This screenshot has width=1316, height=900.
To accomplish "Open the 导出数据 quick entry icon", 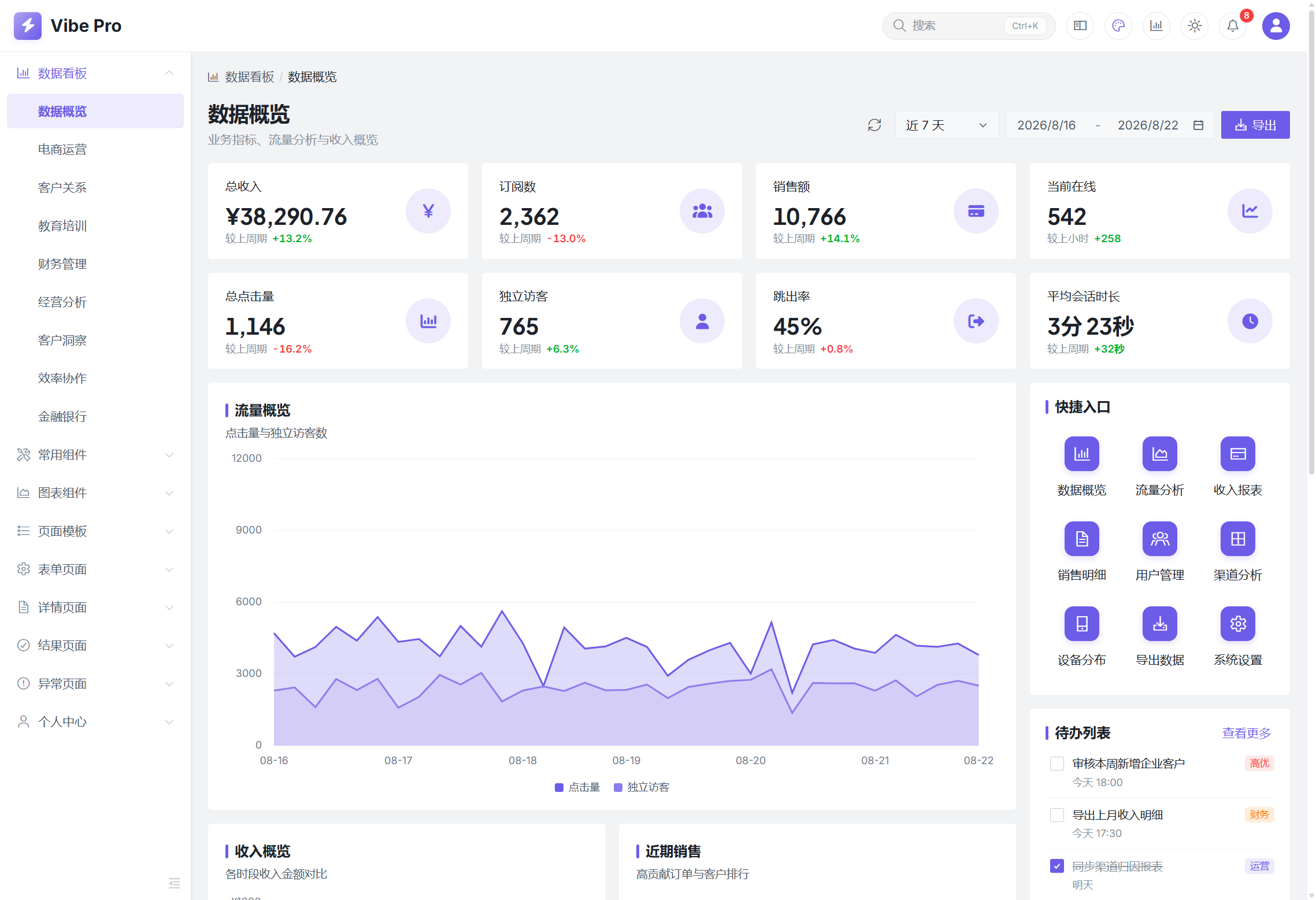I will point(1159,624).
